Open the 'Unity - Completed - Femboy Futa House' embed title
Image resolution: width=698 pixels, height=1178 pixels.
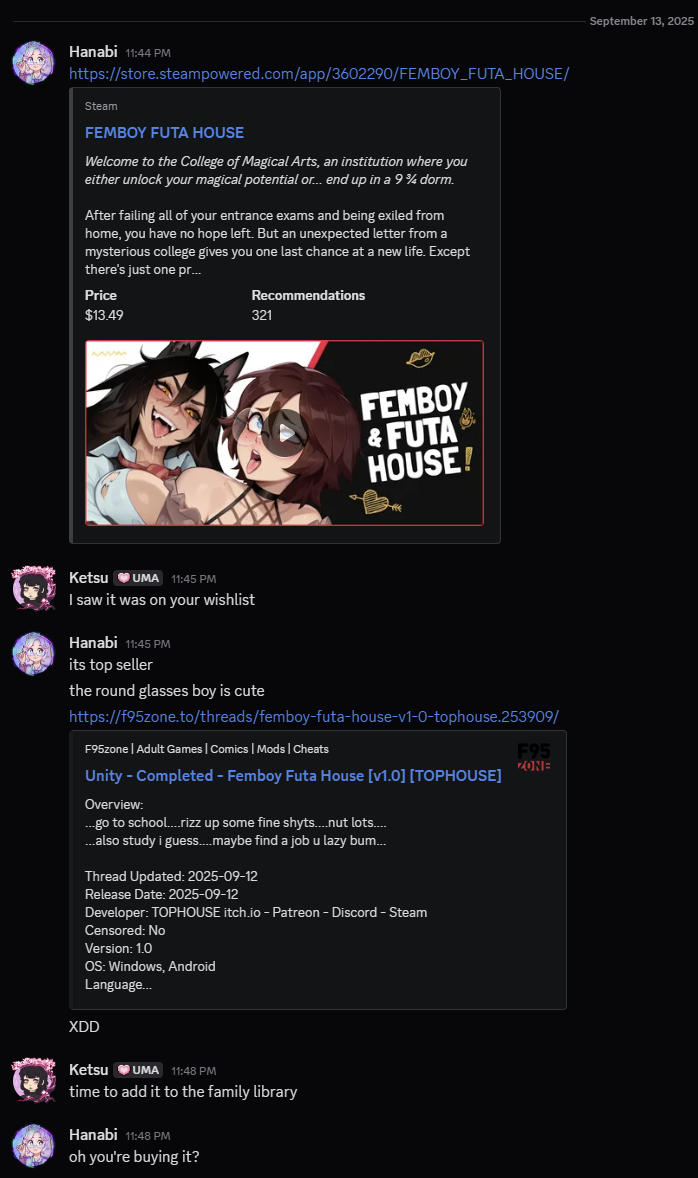coord(293,775)
